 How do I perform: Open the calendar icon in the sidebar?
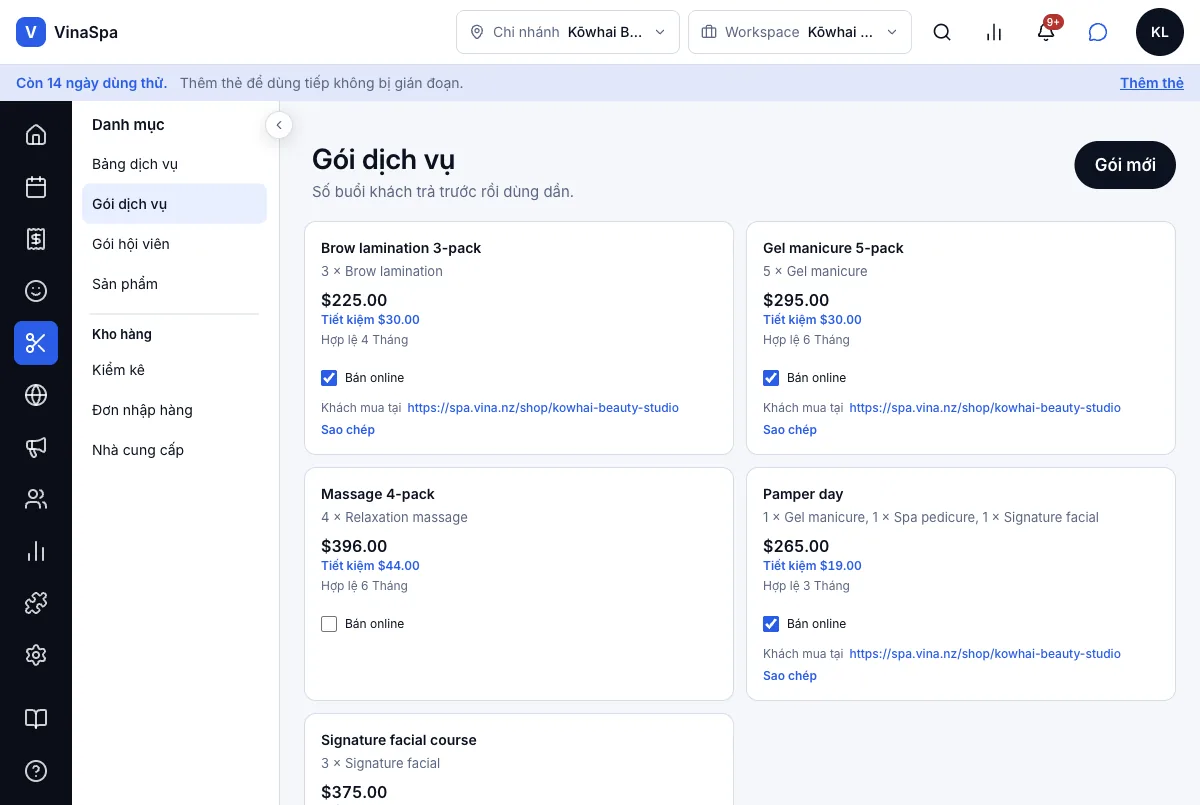tap(36, 187)
